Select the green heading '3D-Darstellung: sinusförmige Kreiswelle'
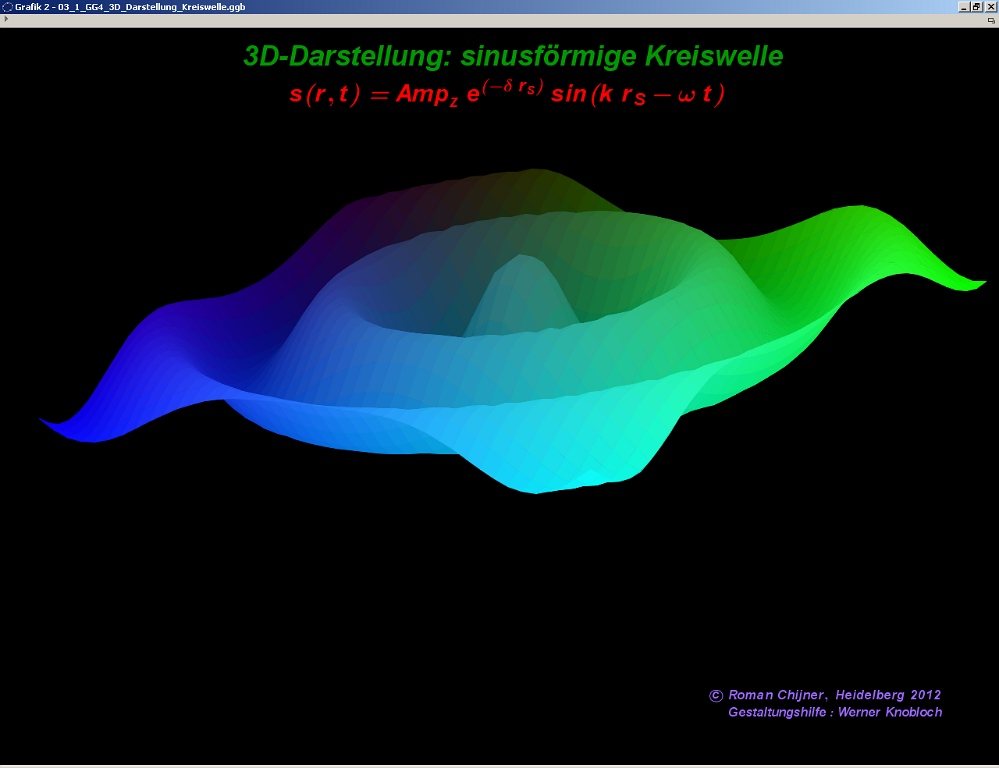Screen dimensions: 999x768 point(513,57)
